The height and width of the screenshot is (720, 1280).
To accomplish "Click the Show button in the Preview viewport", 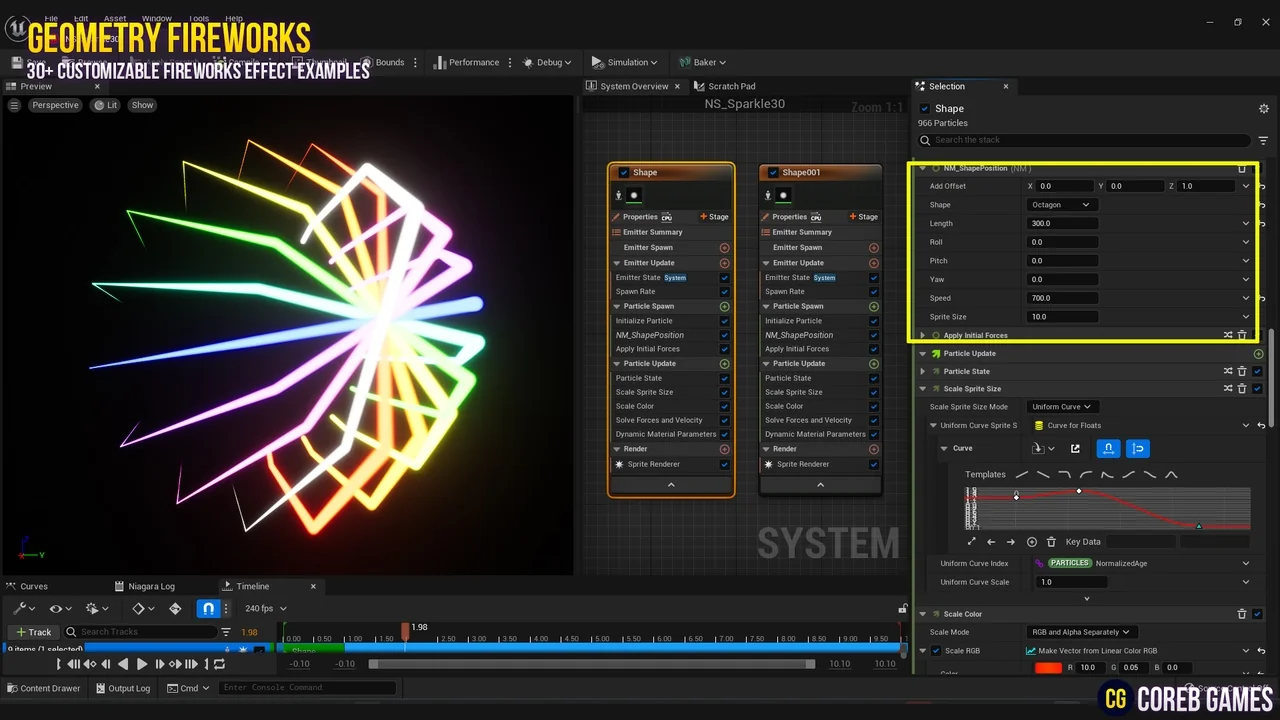I will [x=142, y=104].
